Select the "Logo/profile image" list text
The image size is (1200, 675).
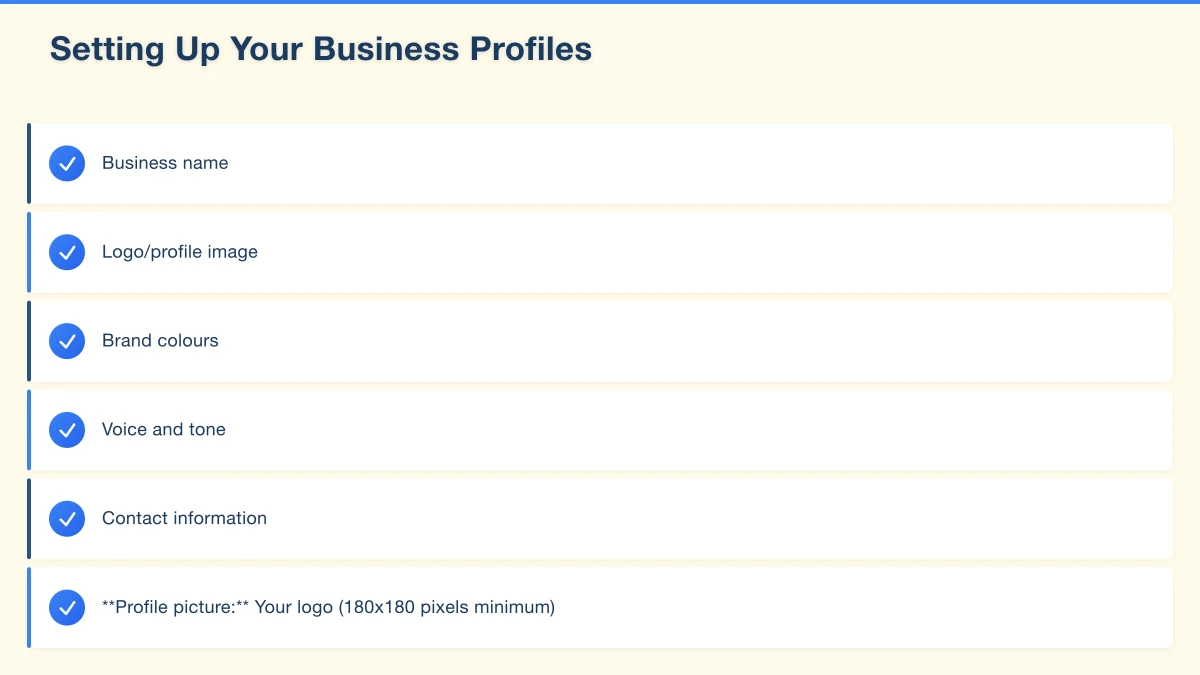180,252
